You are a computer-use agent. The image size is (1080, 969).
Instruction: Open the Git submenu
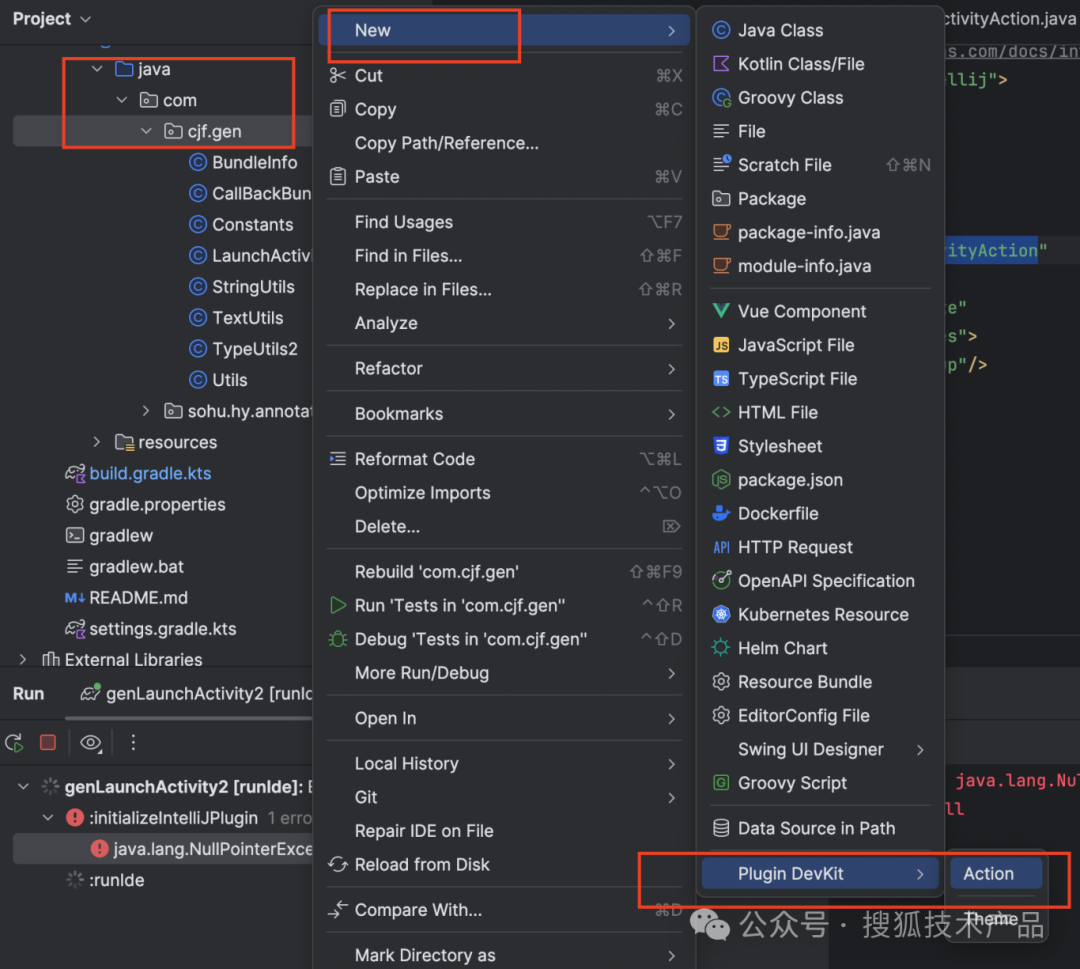tap(504, 797)
